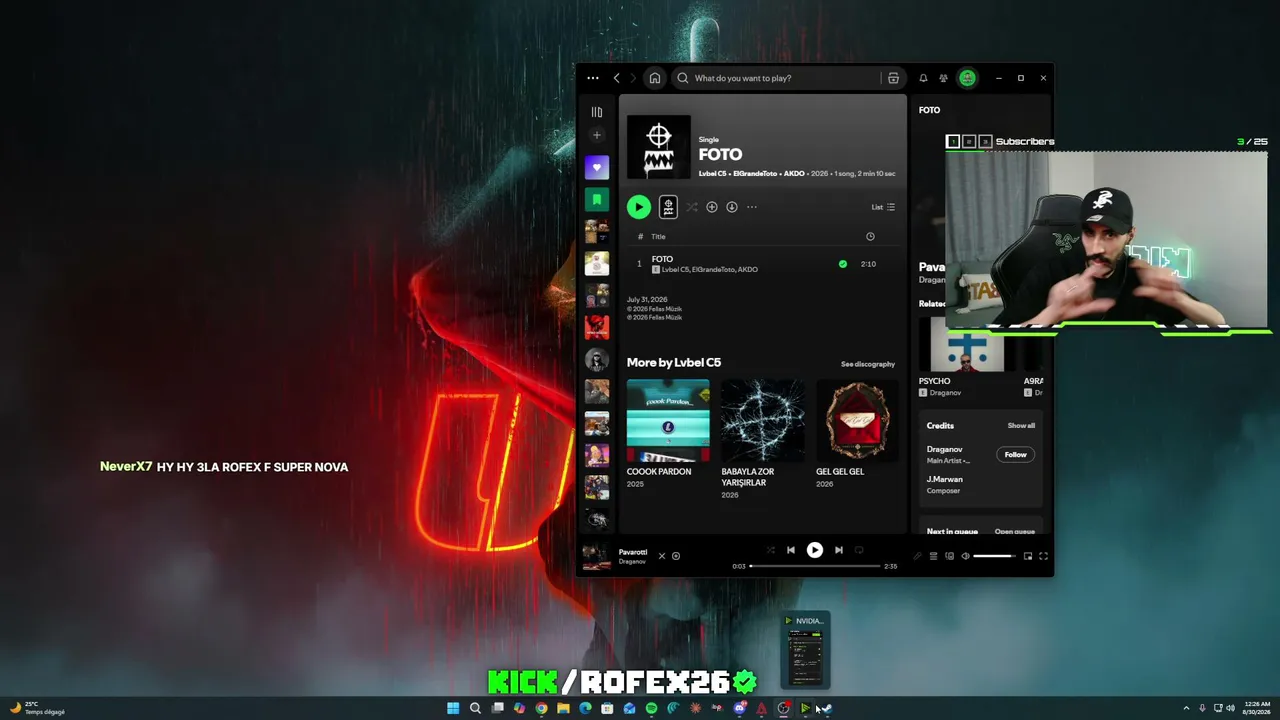The image size is (1280, 720).
Task: Show hidden system tray icons
Action: tap(1186, 708)
